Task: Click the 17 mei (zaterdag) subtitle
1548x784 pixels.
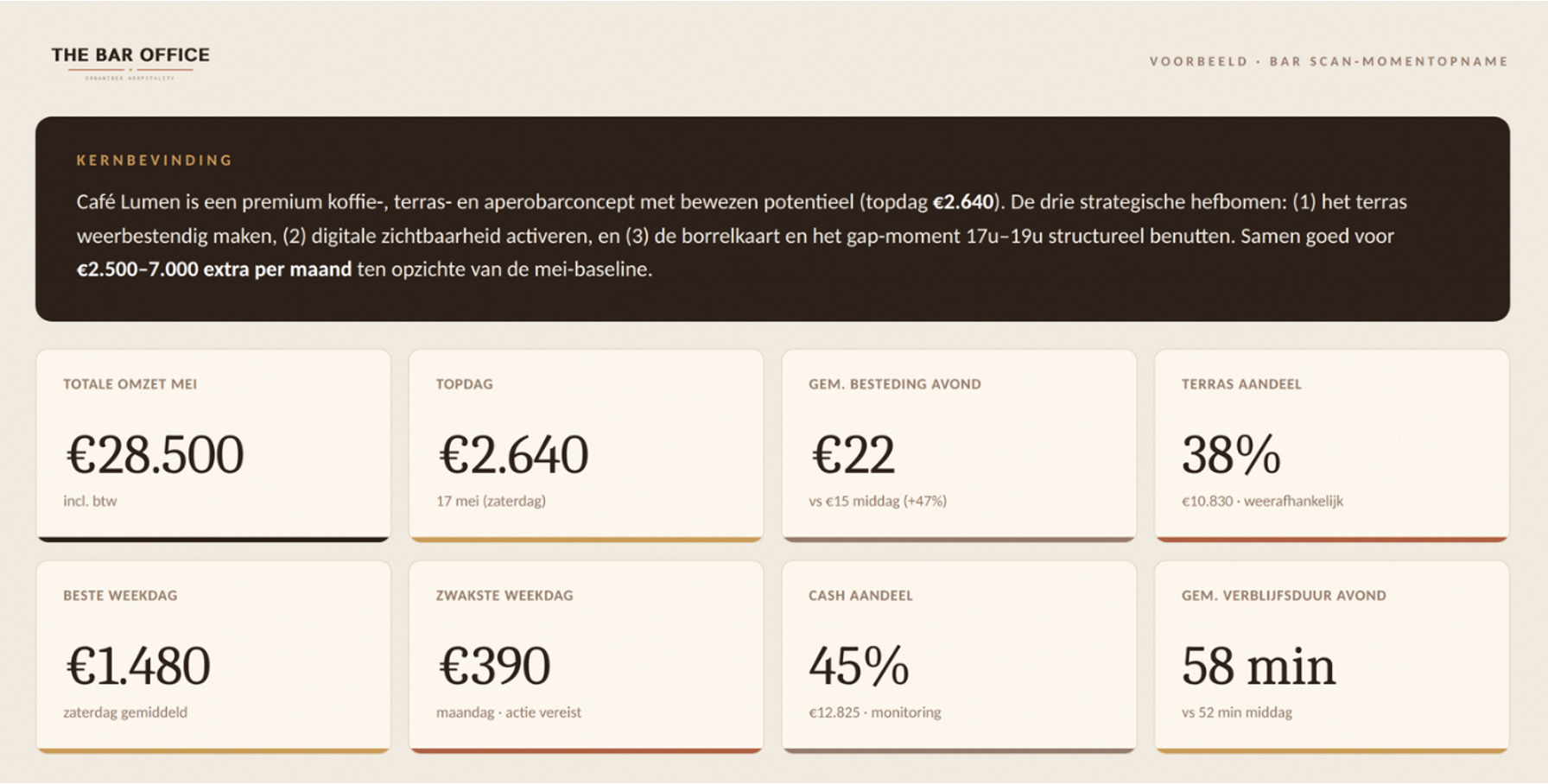Action: click(x=491, y=501)
